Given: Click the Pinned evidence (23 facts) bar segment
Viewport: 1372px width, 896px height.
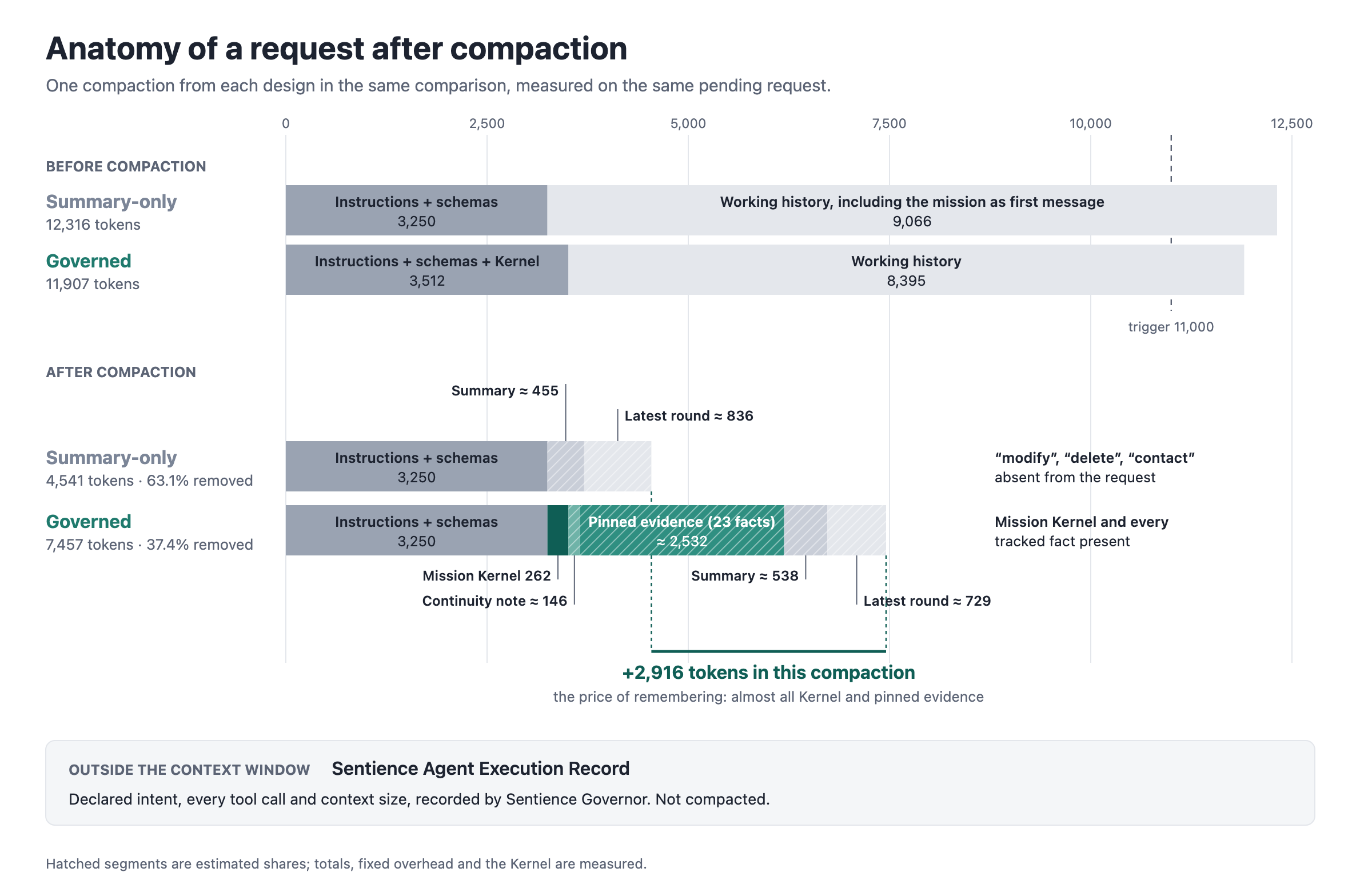Looking at the screenshot, I should pos(682,531).
